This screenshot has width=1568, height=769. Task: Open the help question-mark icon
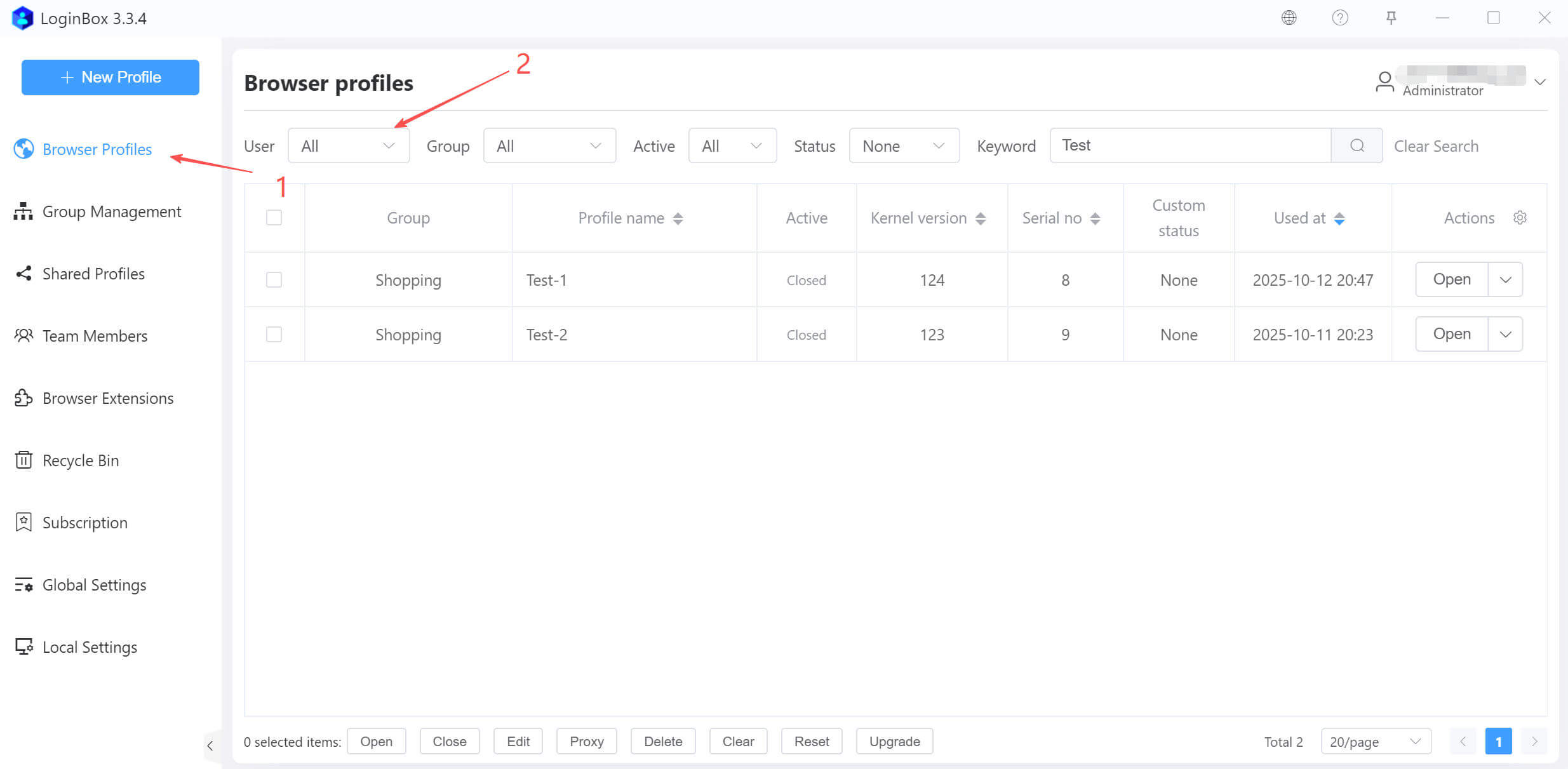[1340, 18]
